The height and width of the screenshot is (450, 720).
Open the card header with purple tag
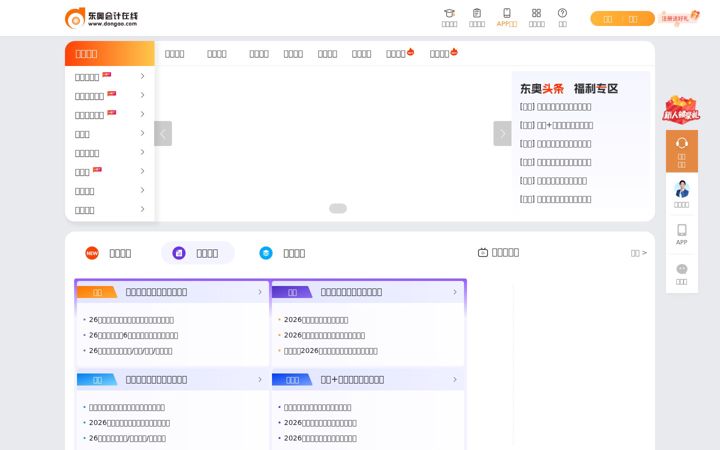point(367,292)
